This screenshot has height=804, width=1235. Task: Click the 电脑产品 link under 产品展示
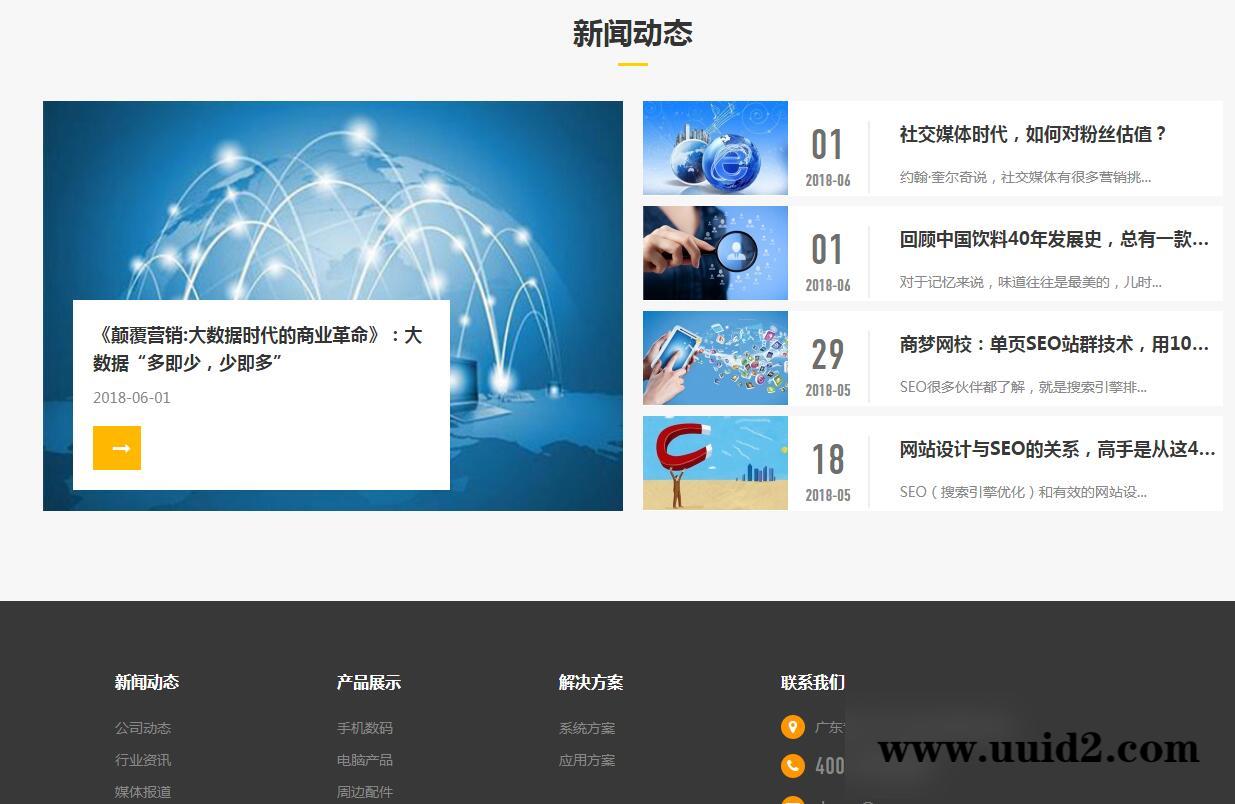[364, 759]
